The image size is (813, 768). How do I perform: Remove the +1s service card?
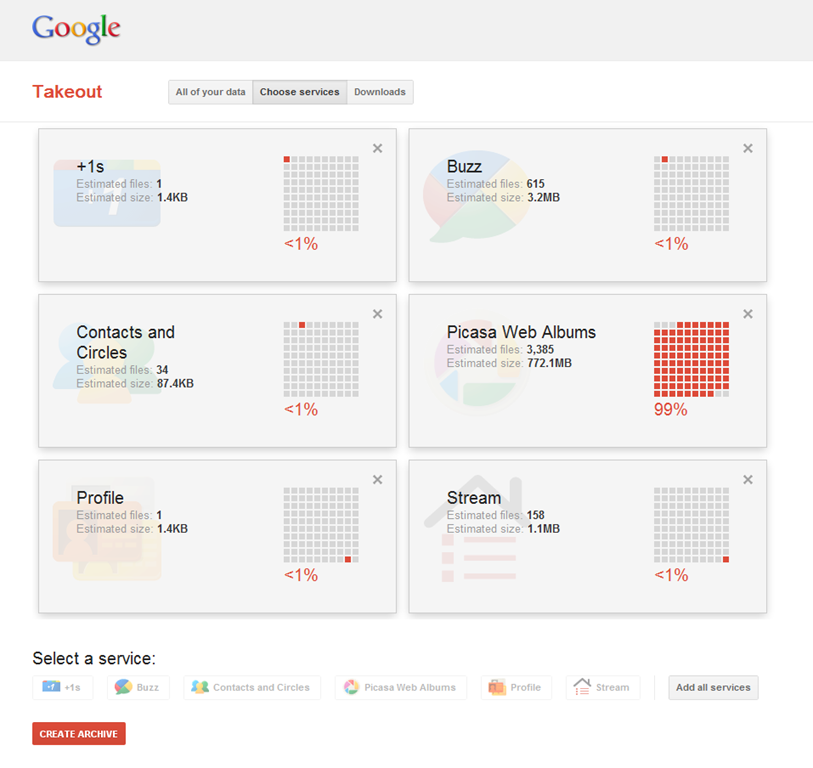[377, 149]
